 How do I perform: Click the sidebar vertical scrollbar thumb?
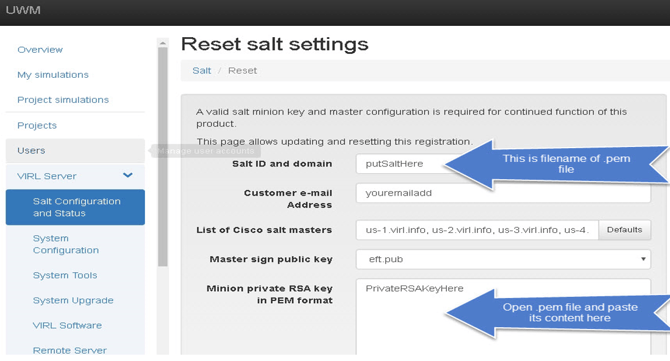click(162, 157)
